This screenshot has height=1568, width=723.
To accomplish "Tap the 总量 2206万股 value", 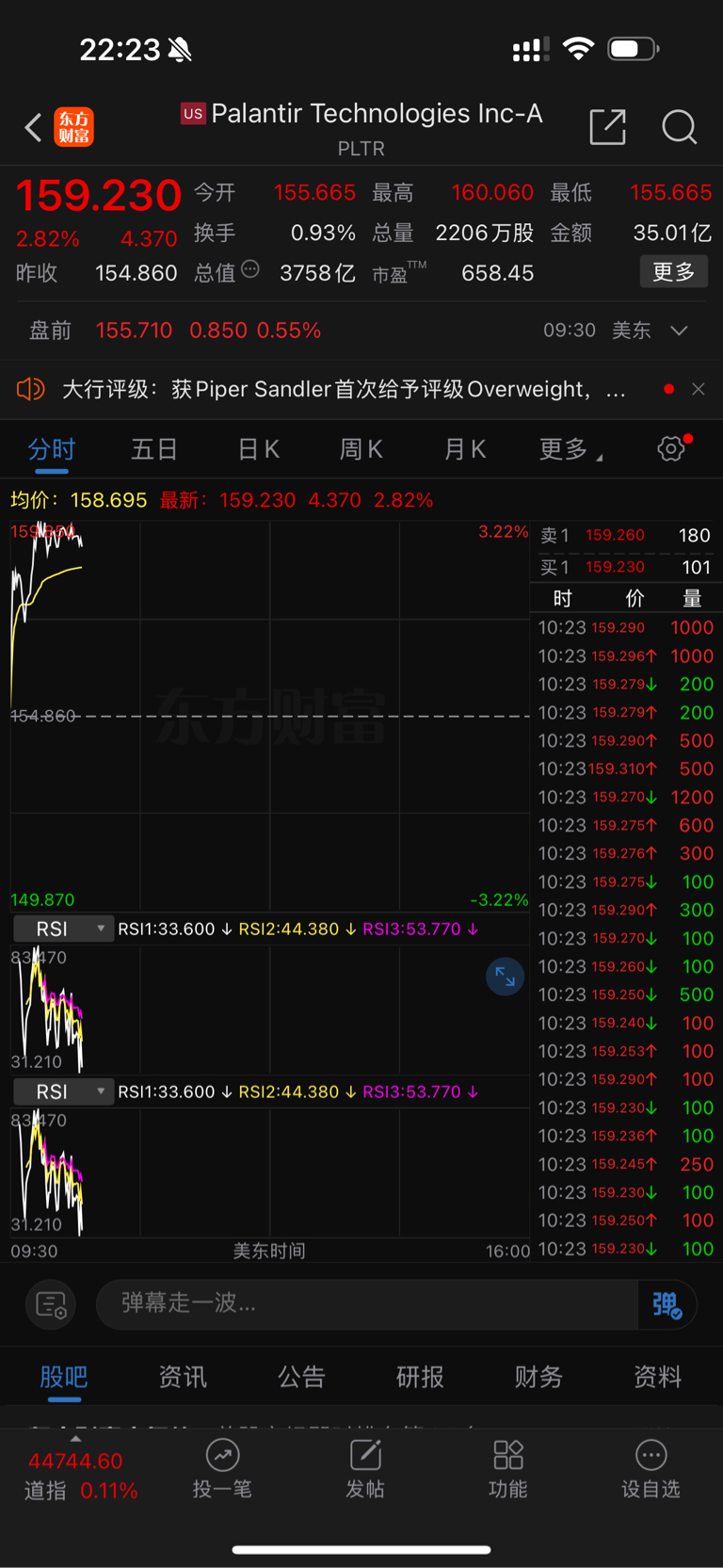I will [x=485, y=233].
